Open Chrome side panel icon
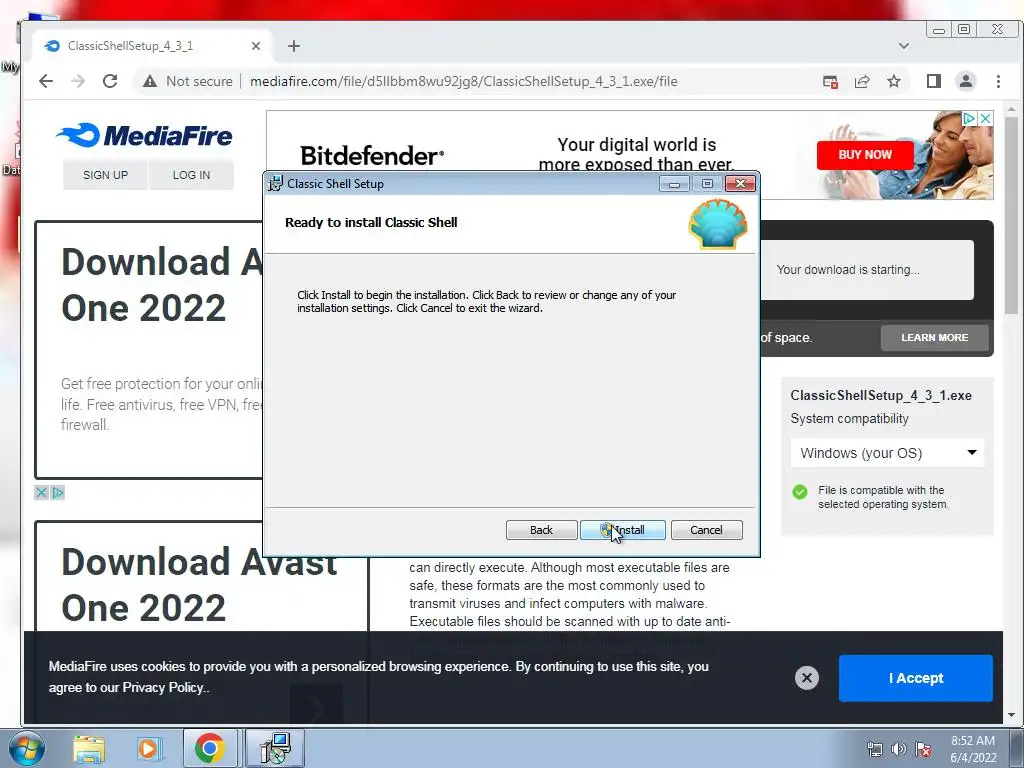1024x768 pixels. tap(933, 81)
